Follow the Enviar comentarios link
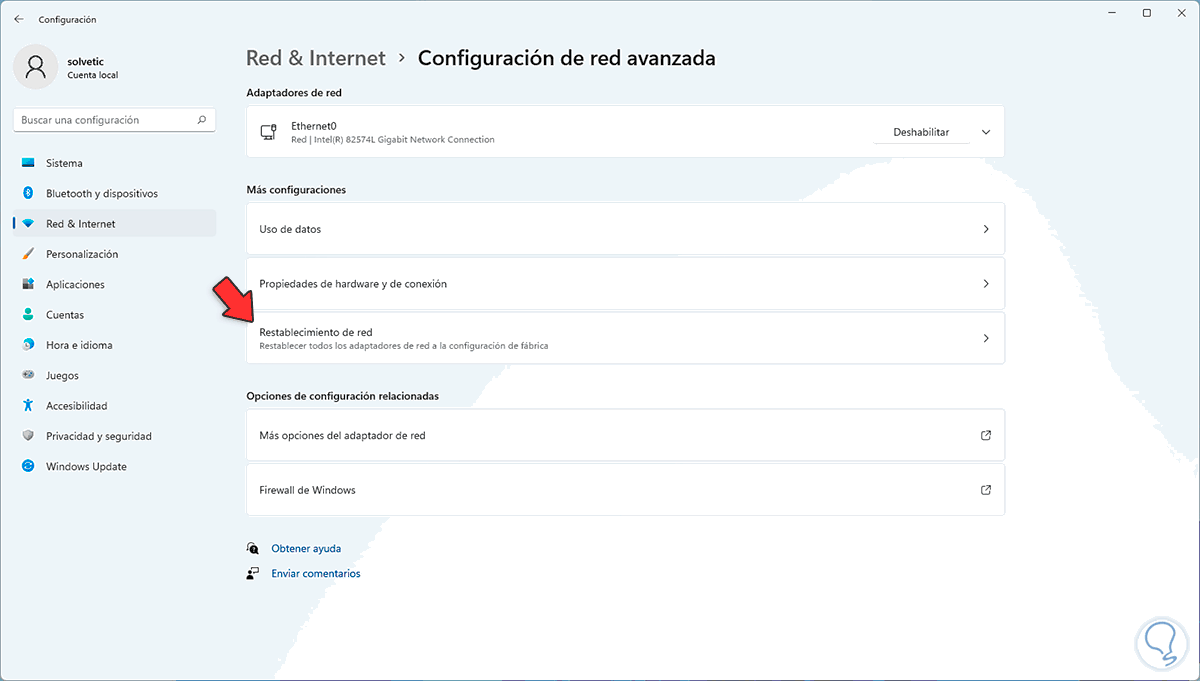The height and width of the screenshot is (681, 1200). coord(316,573)
